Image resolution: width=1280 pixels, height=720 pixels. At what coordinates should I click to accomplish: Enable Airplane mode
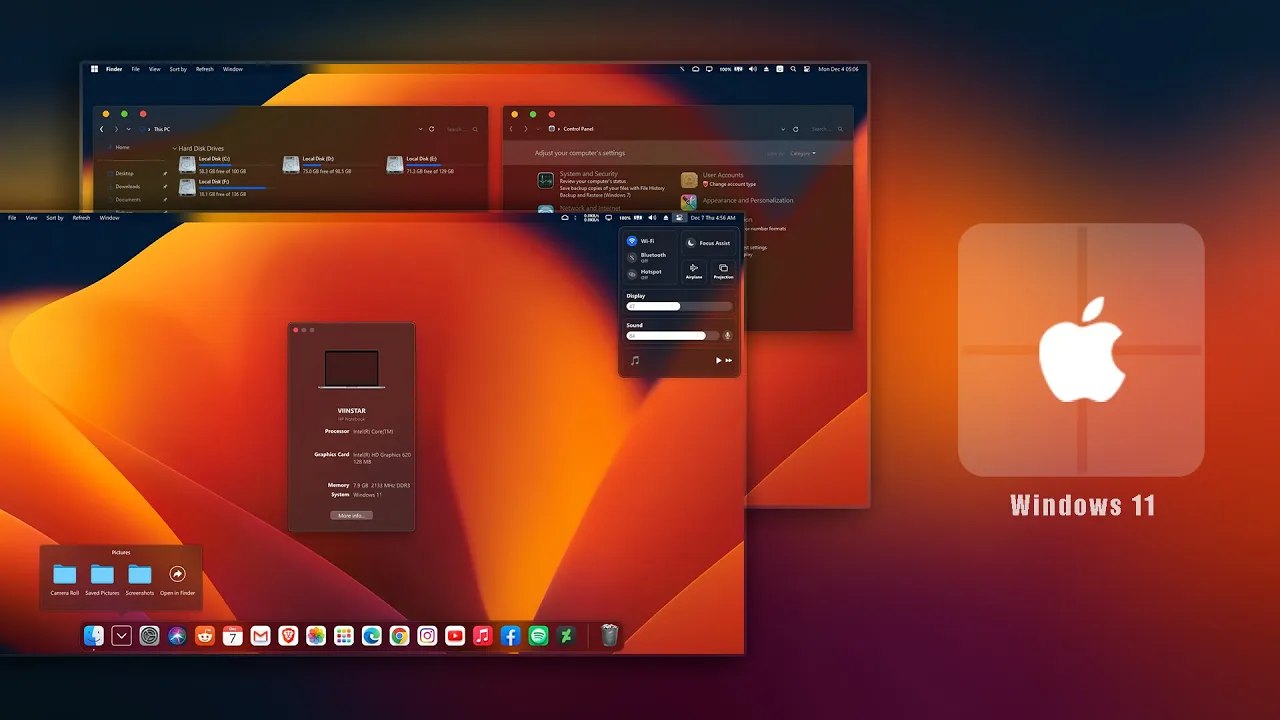coord(694,271)
